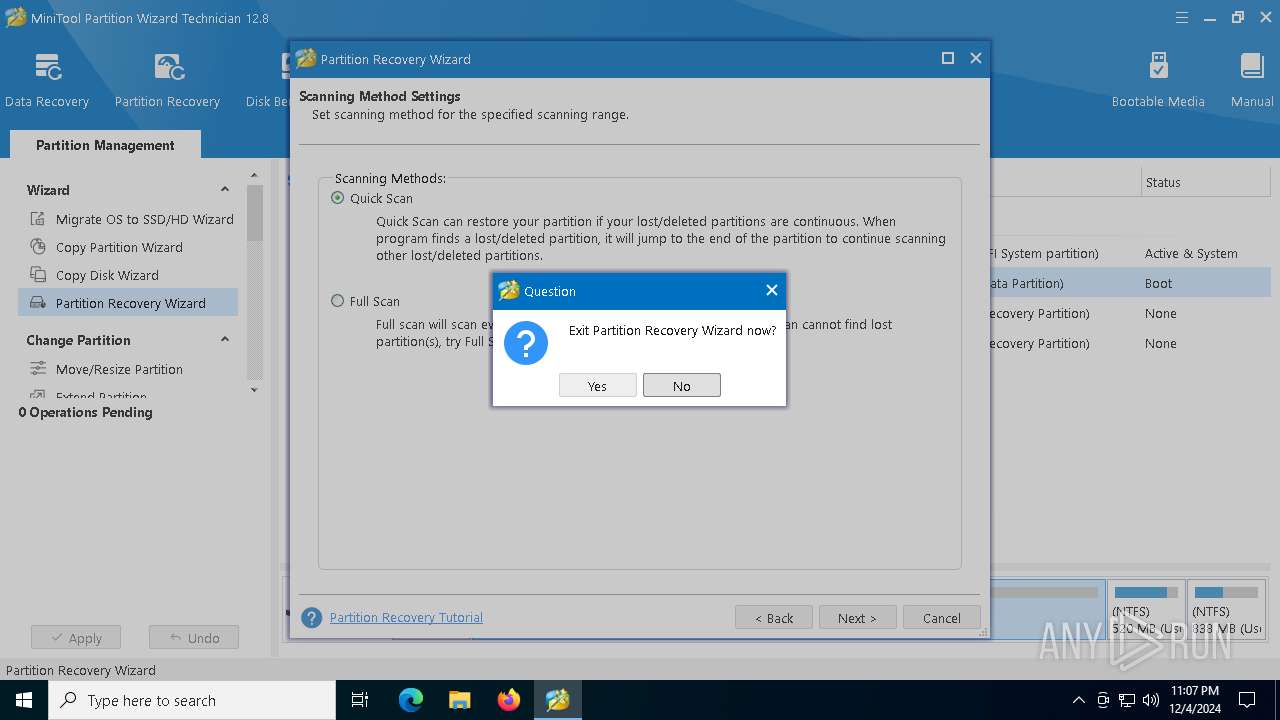
Task: Click the Undo button
Action: click(194, 638)
